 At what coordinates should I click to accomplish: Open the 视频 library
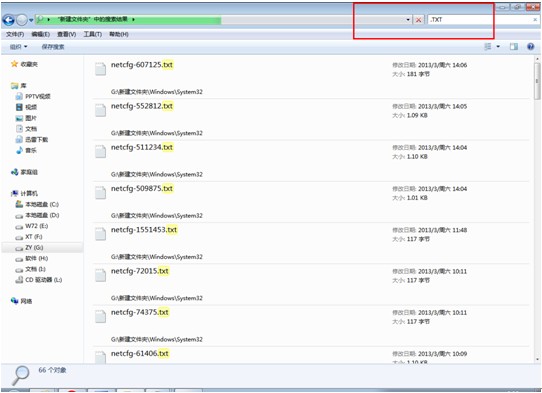27,107
